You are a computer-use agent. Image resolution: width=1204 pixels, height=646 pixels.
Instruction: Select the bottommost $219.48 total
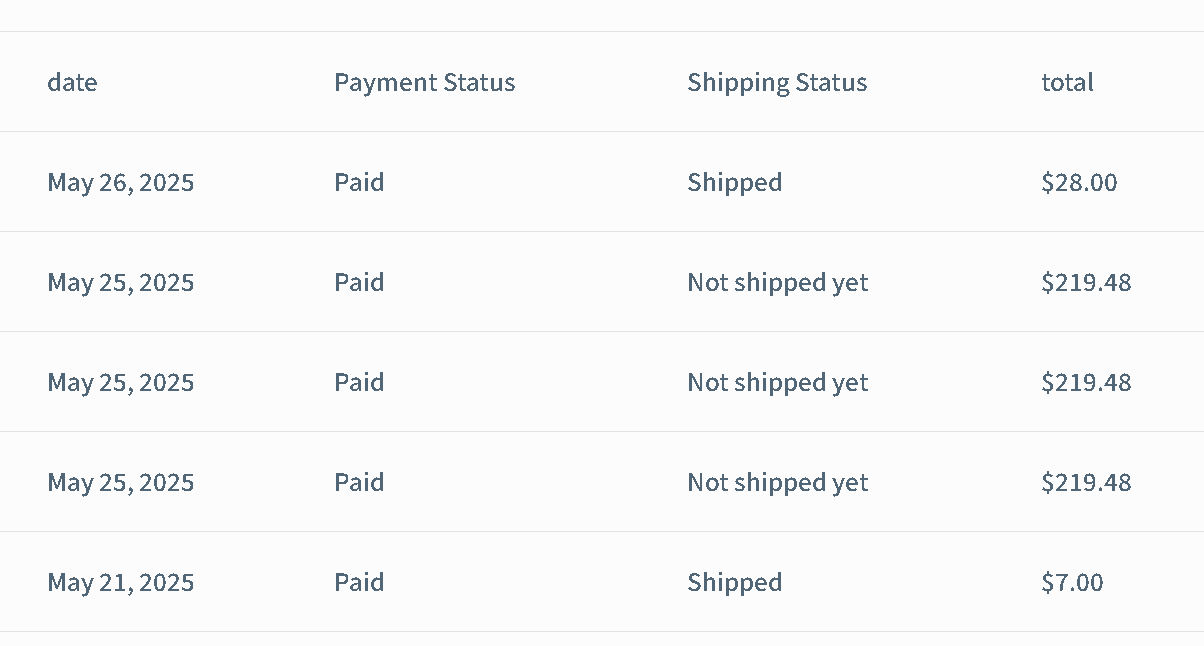tap(1086, 482)
